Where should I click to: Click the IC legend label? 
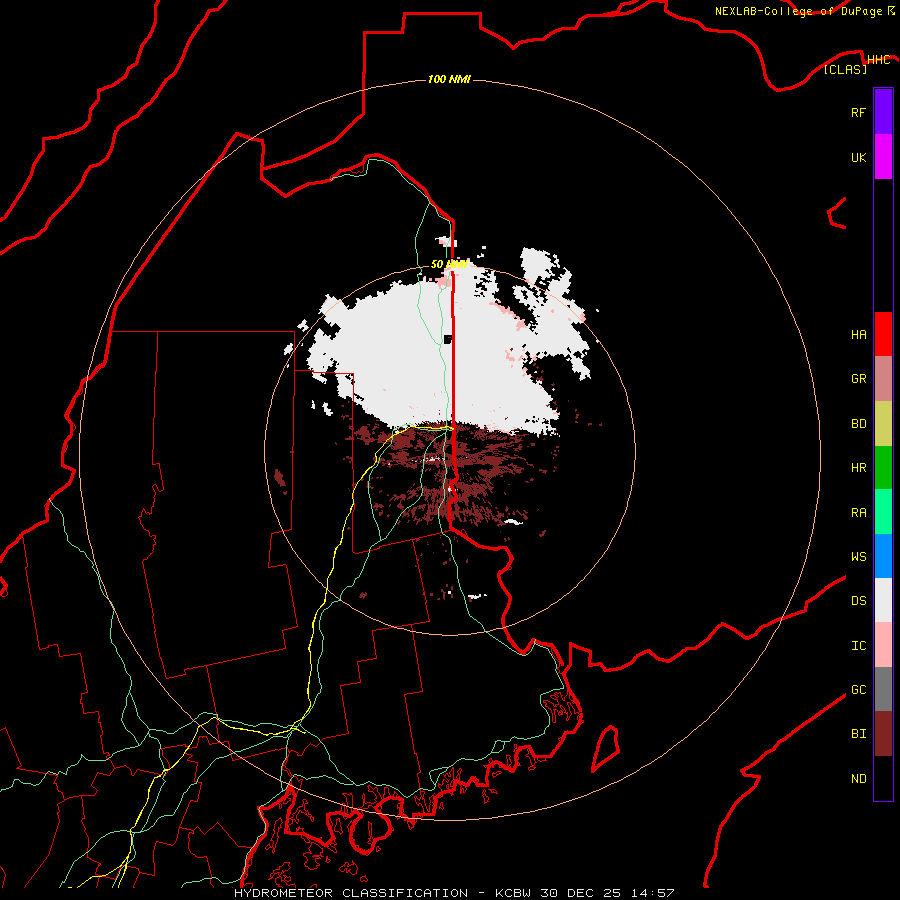pyautogui.click(x=858, y=646)
